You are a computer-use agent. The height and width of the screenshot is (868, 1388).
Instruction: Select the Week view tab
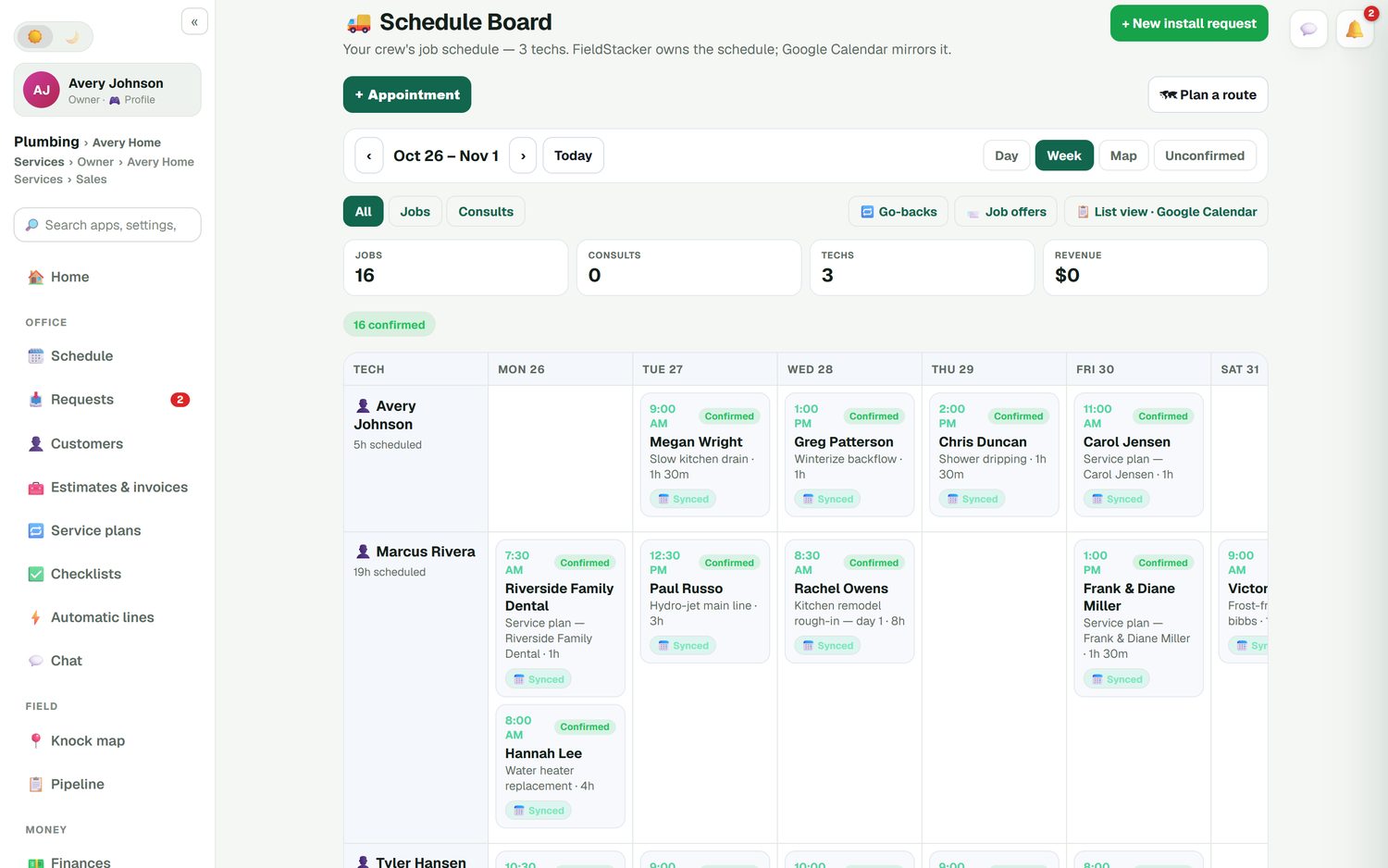(x=1064, y=155)
